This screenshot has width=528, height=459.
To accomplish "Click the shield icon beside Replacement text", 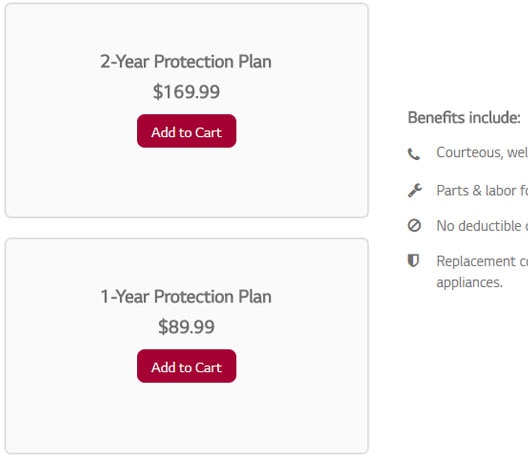I will coord(413,260).
